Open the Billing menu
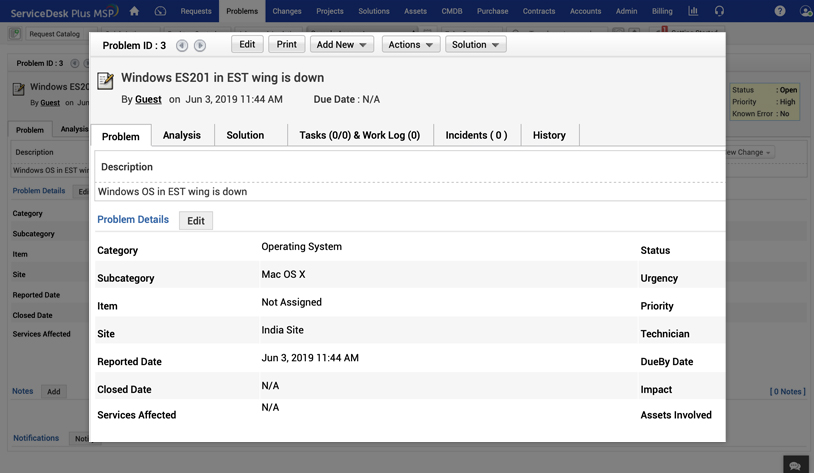The image size is (814, 473). tap(662, 11)
